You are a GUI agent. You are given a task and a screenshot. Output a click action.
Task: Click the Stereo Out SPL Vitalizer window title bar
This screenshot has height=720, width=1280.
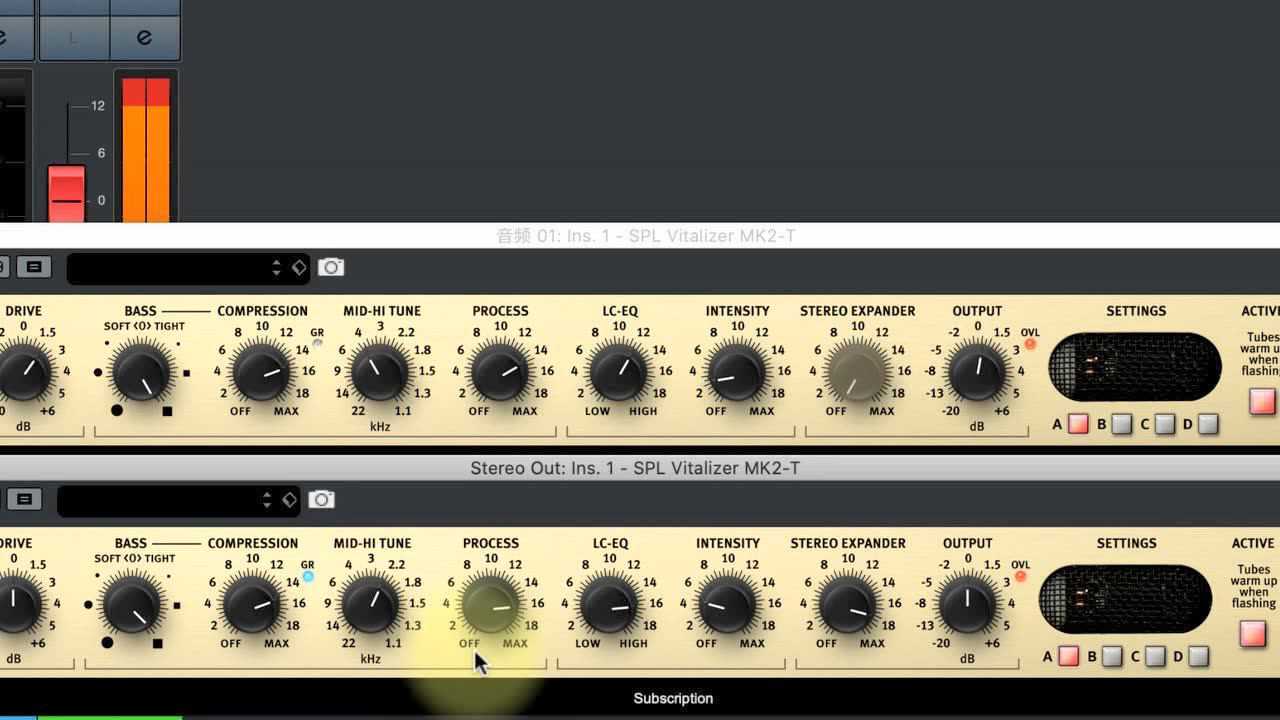(x=640, y=468)
